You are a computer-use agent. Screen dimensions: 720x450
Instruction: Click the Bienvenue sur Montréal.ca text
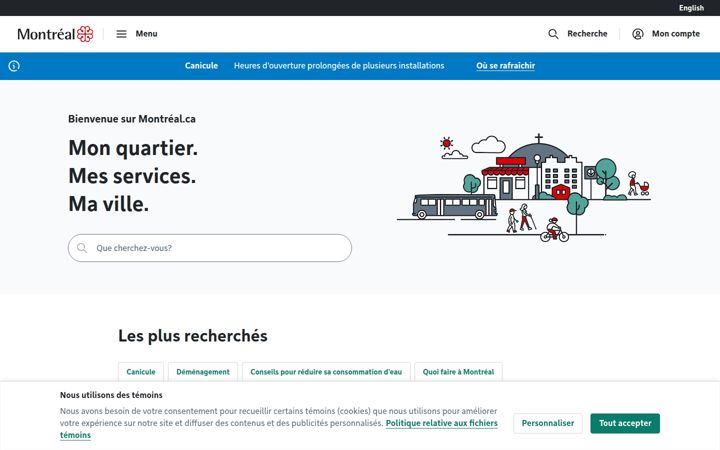[132, 119]
